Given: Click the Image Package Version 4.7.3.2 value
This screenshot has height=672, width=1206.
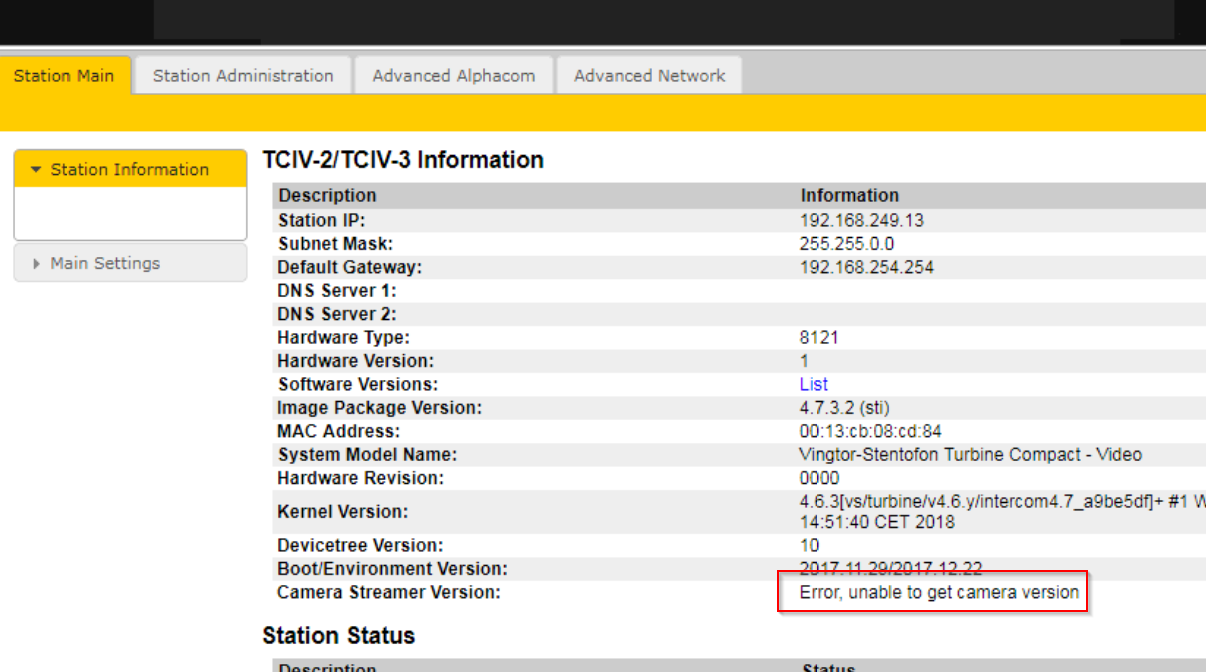Looking at the screenshot, I should [x=844, y=408].
